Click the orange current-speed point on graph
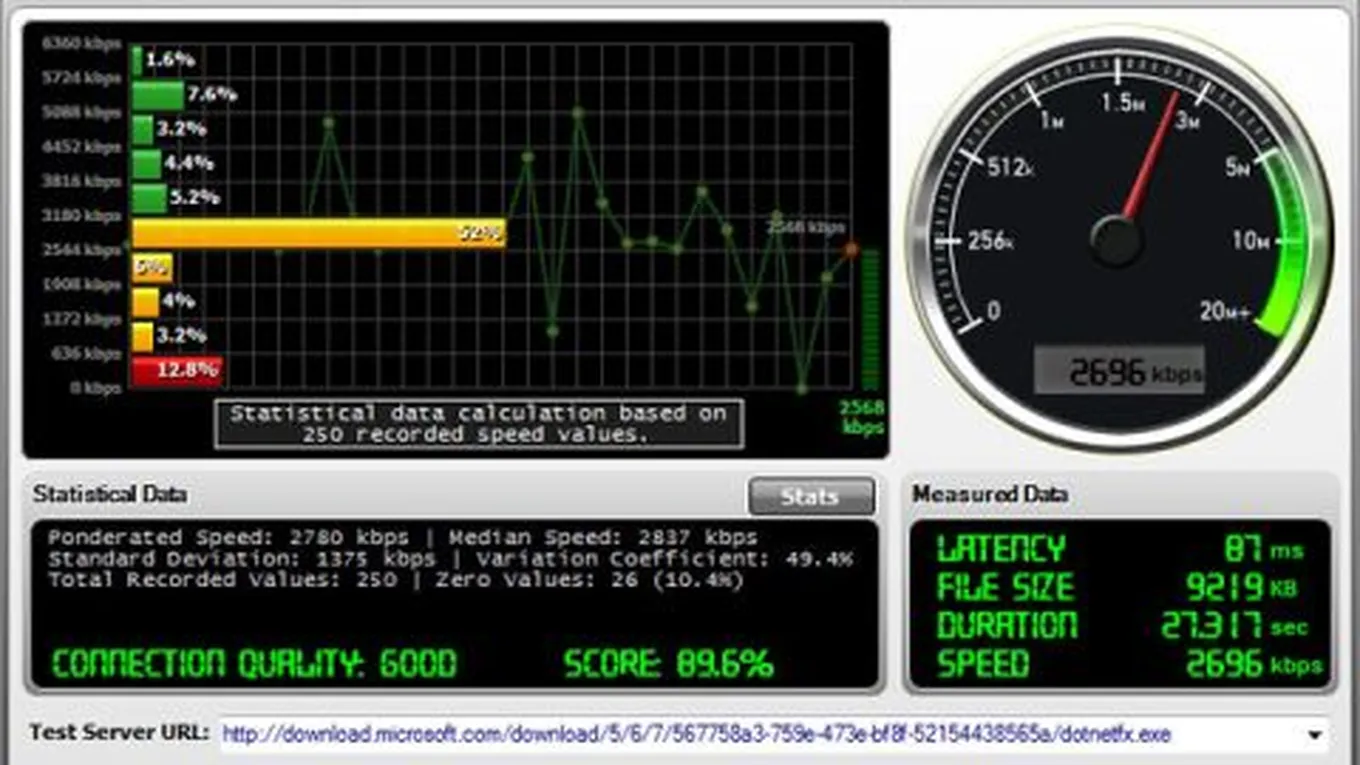Viewport: 1360px width, 765px height. coord(851,250)
